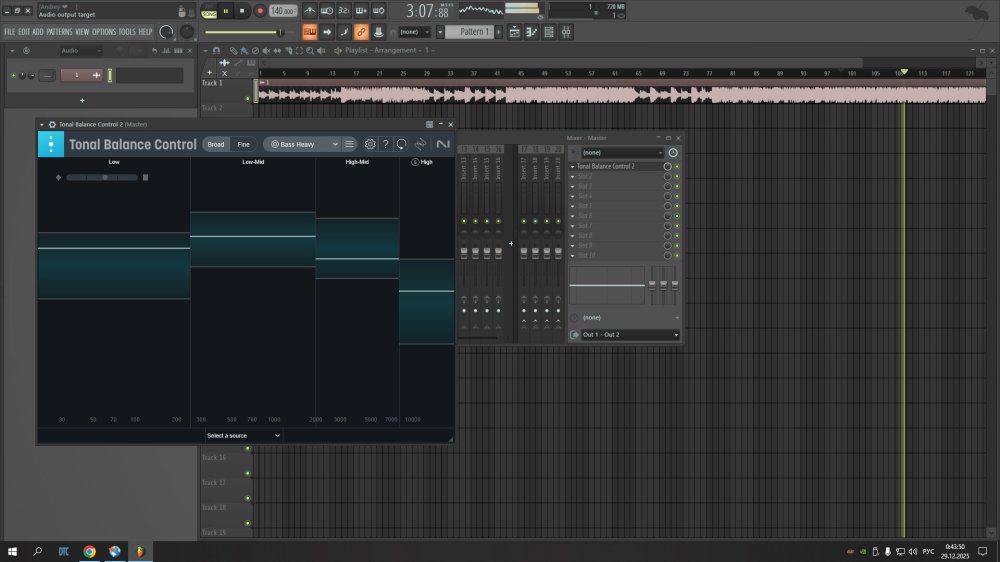Open the VIEW menu
1000x562 pixels.
point(82,32)
